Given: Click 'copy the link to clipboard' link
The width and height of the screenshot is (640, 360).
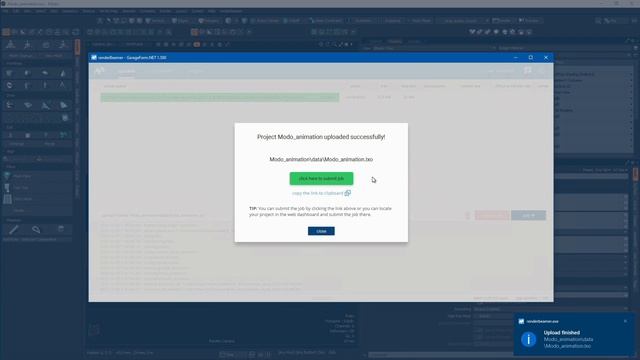Looking at the screenshot, I should pos(318,193).
